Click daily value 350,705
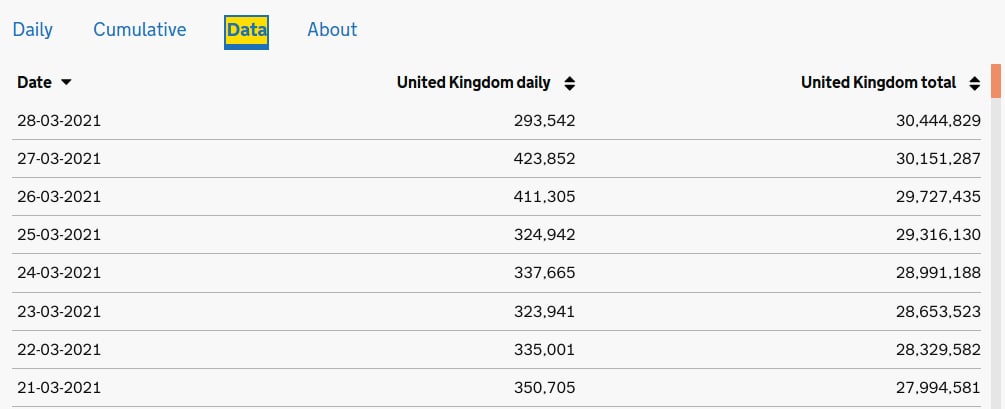 pyautogui.click(x=545, y=388)
